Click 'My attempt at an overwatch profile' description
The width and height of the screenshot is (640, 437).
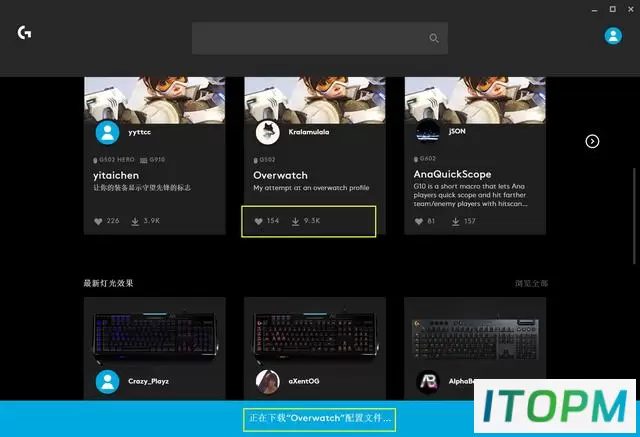click(311, 188)
